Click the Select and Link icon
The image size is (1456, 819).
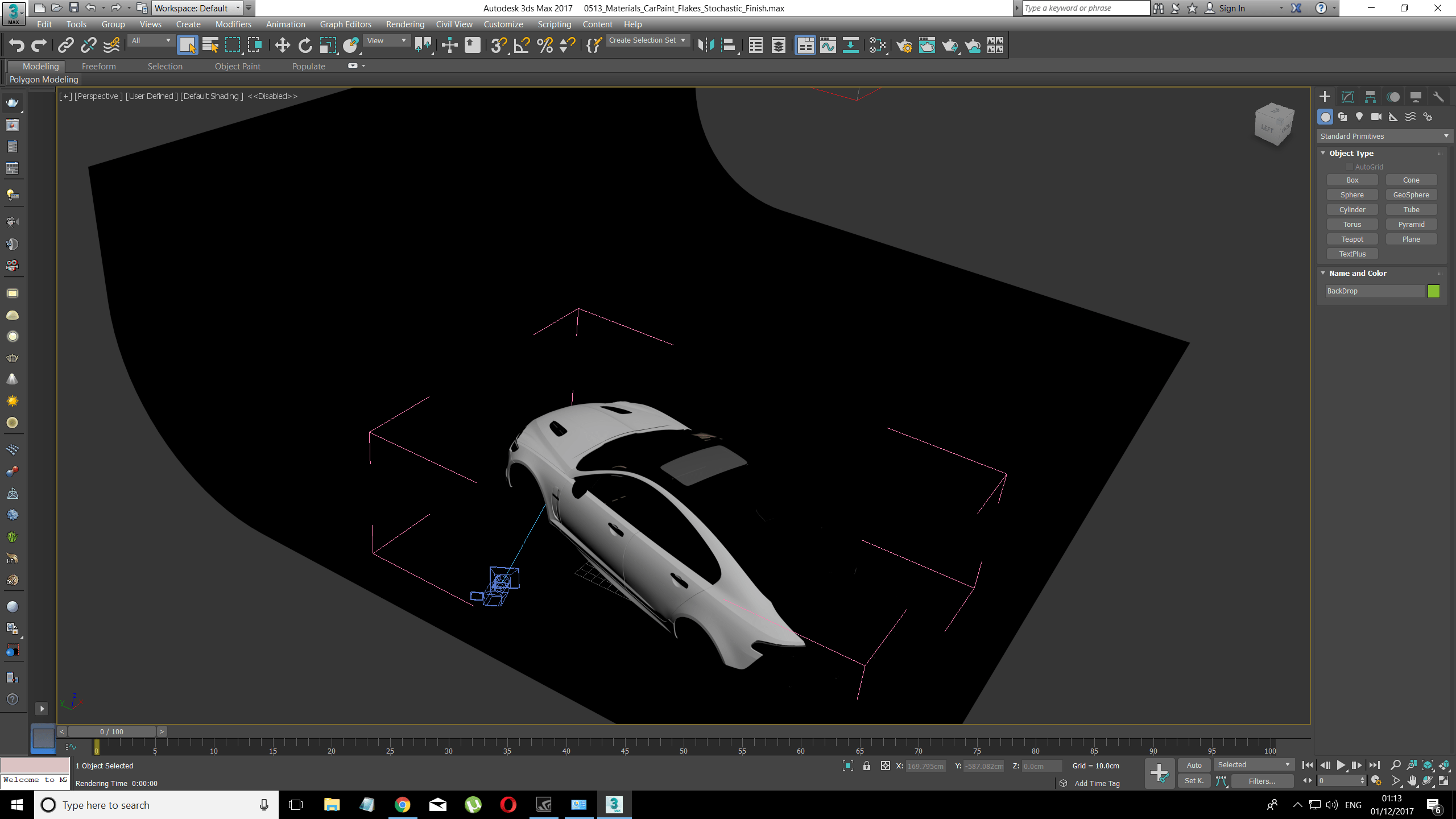66,45
